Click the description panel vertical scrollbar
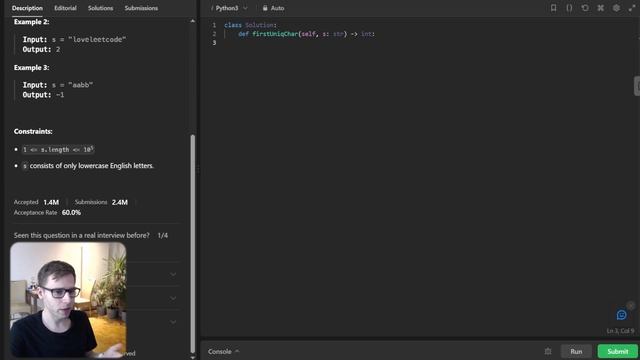The height and width of the screenshot is (360, 640). click(x=193, y=243)
